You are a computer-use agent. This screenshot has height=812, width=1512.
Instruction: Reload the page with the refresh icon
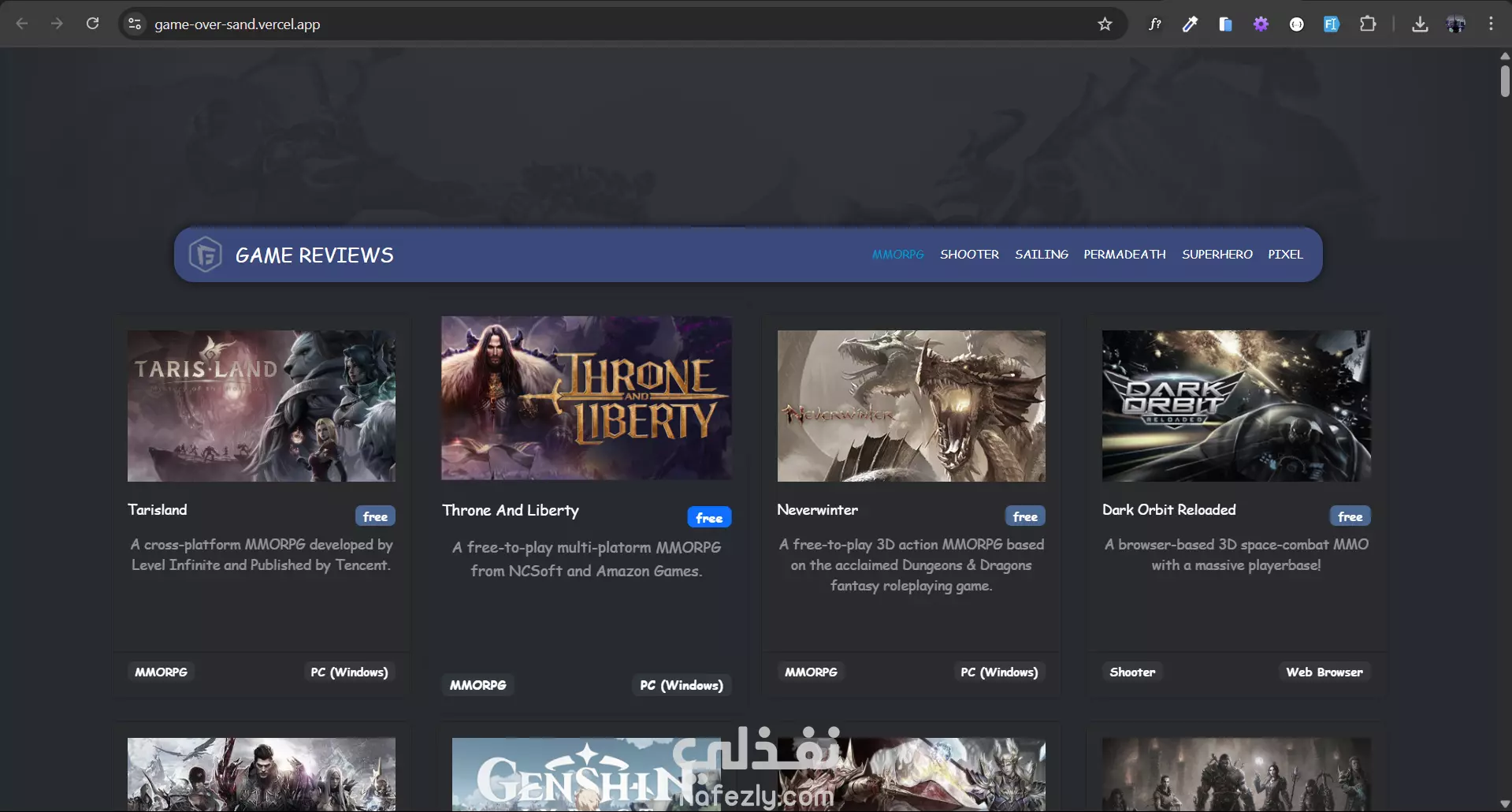(92, 24)
